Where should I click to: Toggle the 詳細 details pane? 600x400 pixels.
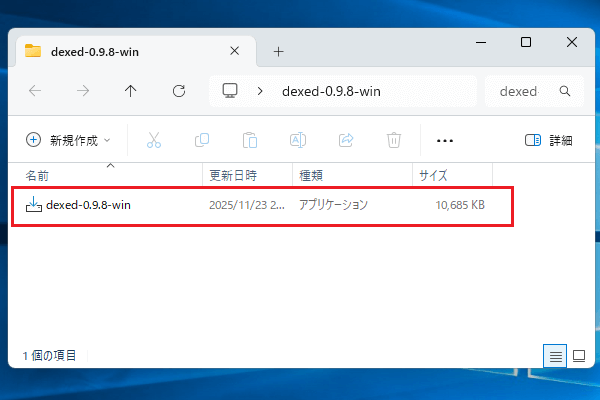click(x=549, y=141)
